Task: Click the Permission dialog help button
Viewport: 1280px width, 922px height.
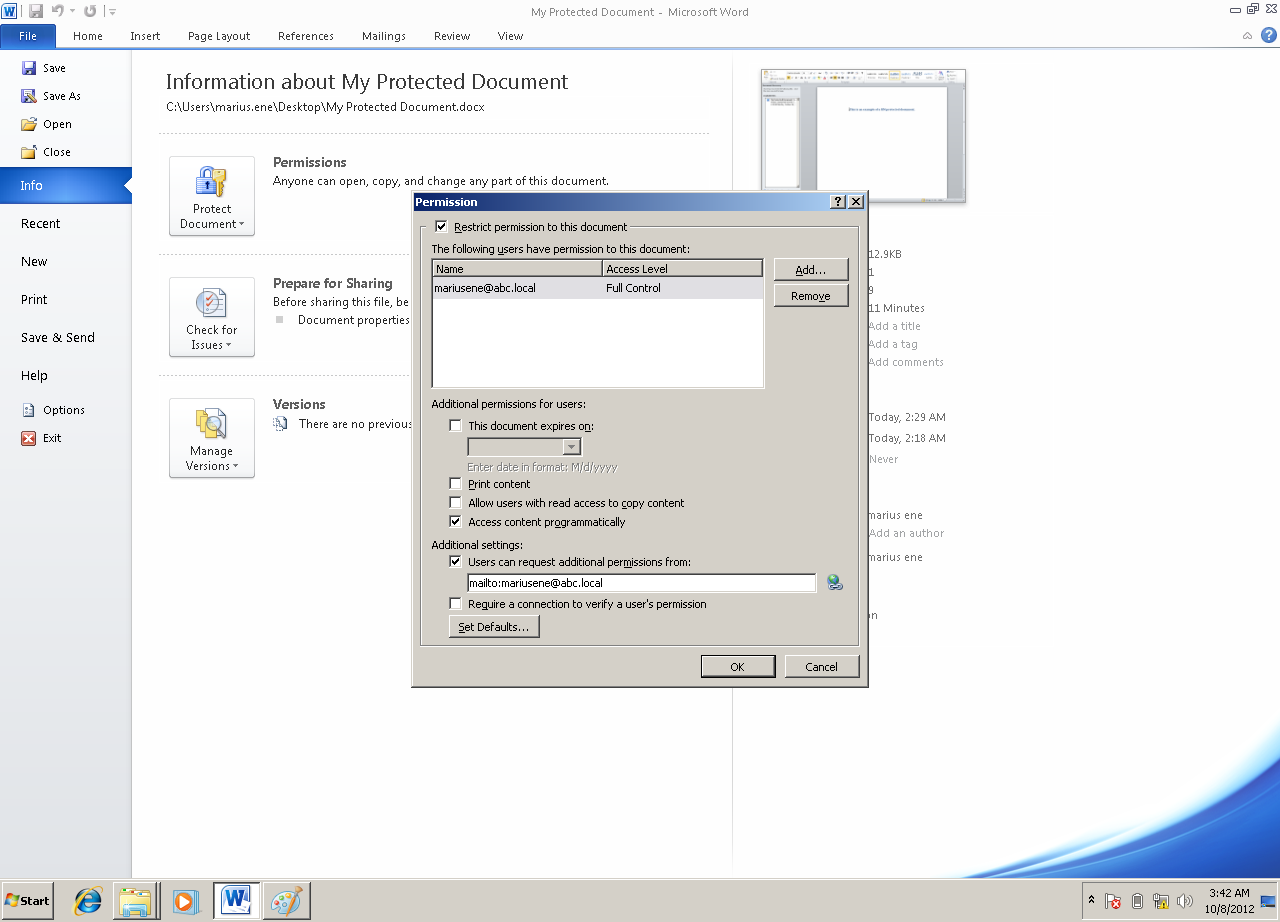Action: [x=838, y=202]
